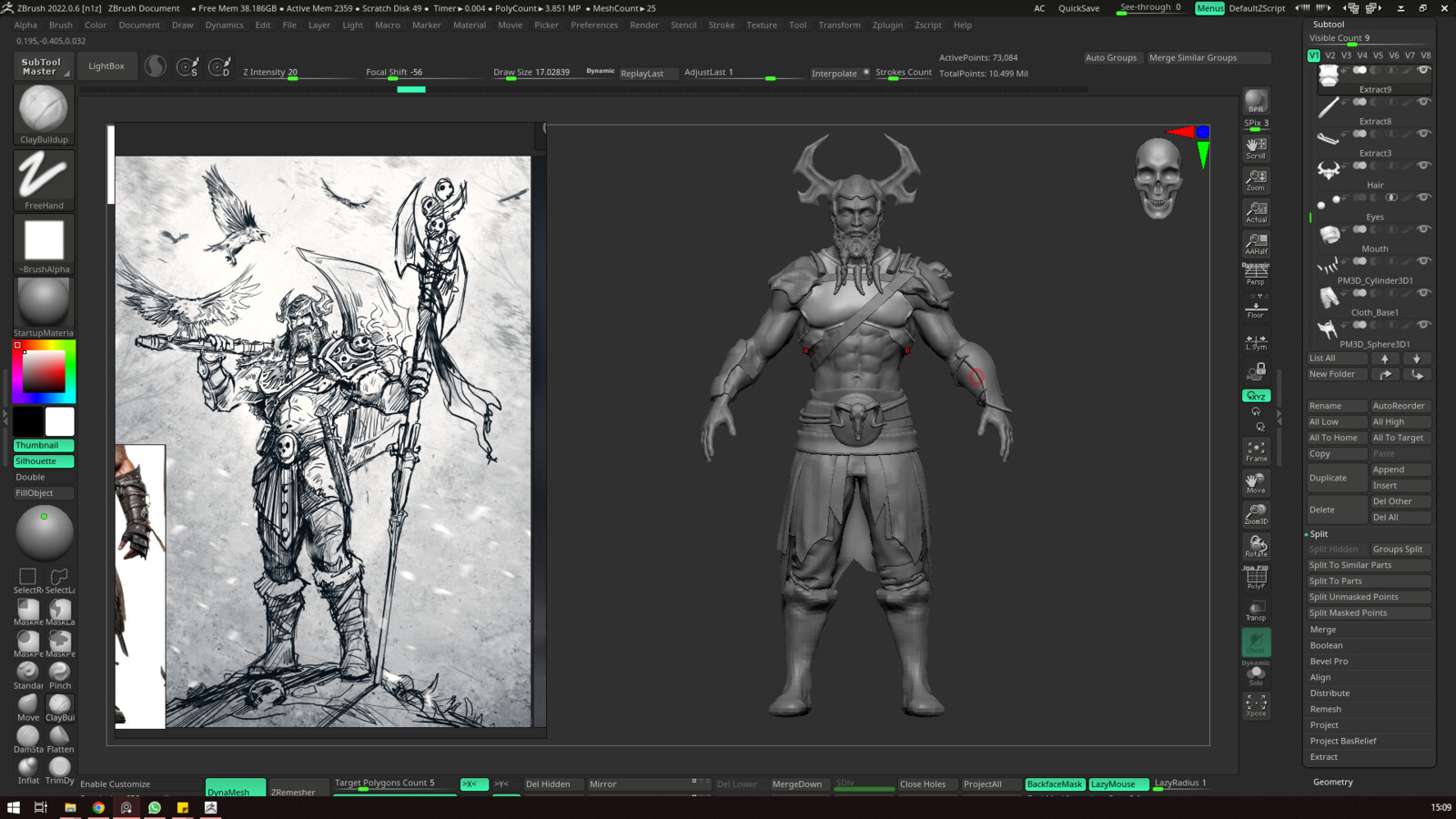Open the Stroke menu

click(722, 25)
